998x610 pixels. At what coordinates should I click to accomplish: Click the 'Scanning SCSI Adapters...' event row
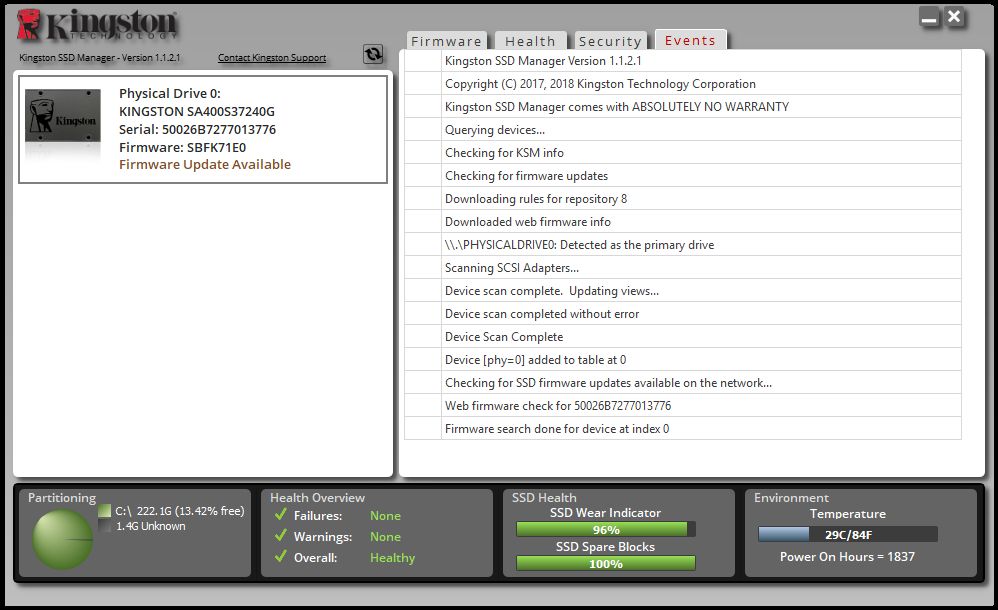click(682, 267)
